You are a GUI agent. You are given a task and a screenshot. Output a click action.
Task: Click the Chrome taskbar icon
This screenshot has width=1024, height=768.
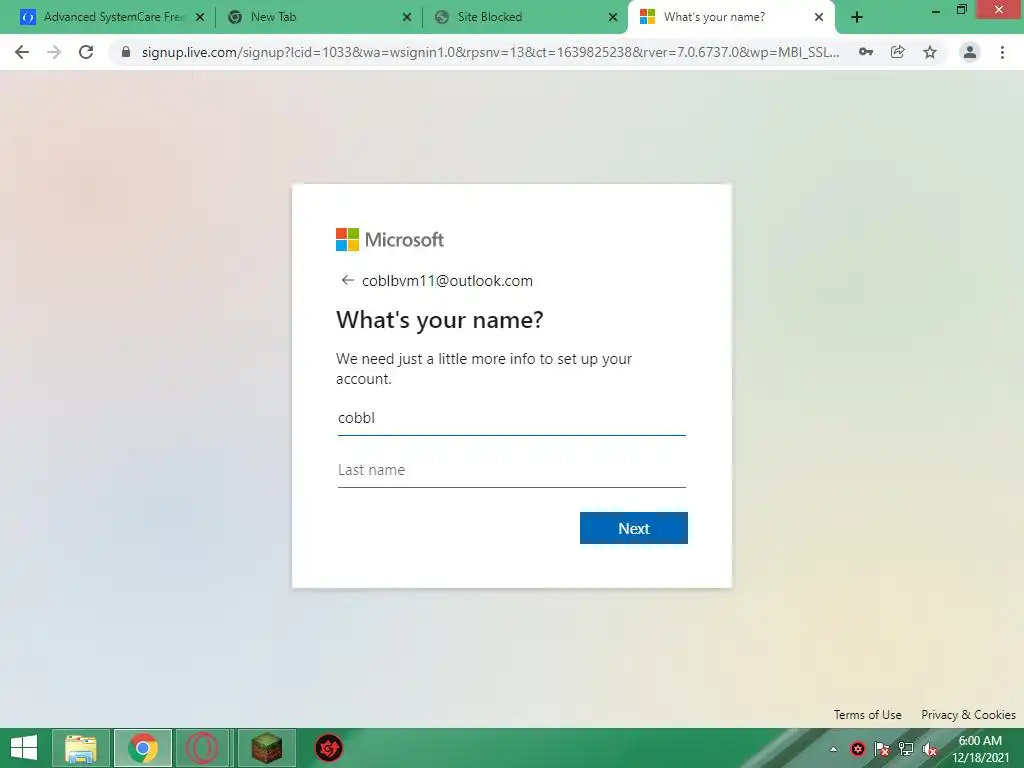143,748
